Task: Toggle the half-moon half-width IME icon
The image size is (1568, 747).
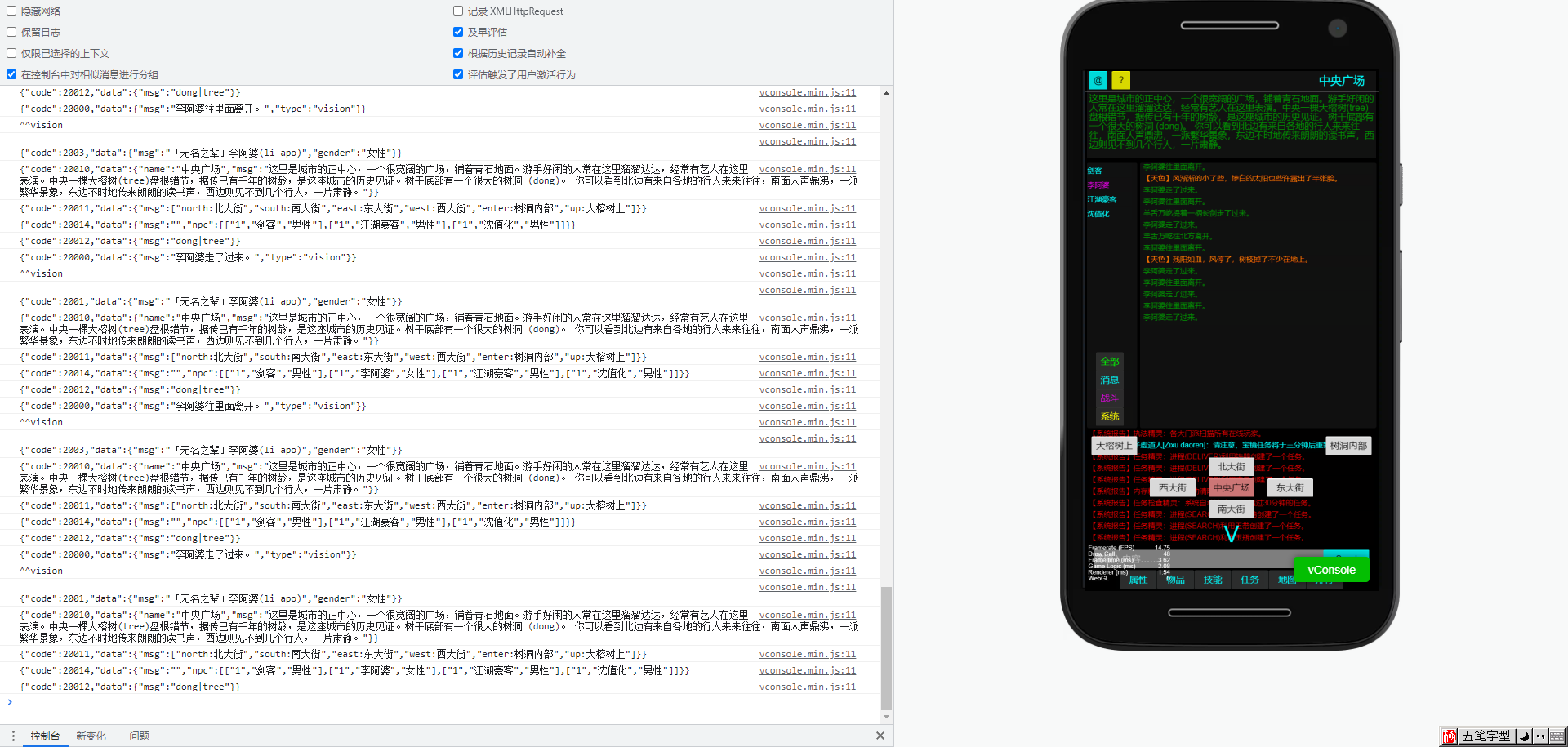Action: 1524,736
